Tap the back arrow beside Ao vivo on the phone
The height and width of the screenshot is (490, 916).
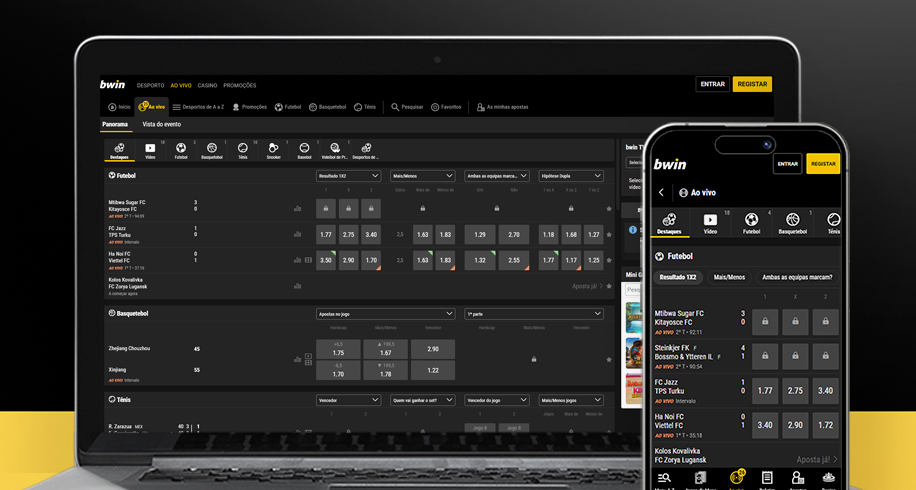[x=661, y=192]
